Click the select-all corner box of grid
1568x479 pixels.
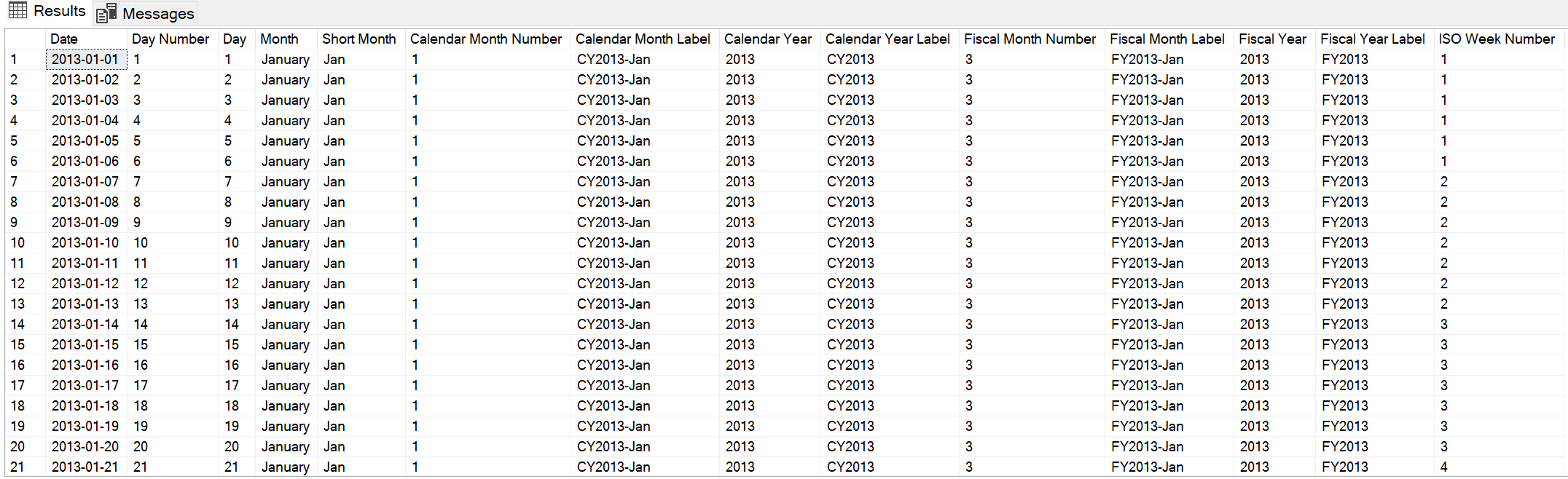click(25, 39)
